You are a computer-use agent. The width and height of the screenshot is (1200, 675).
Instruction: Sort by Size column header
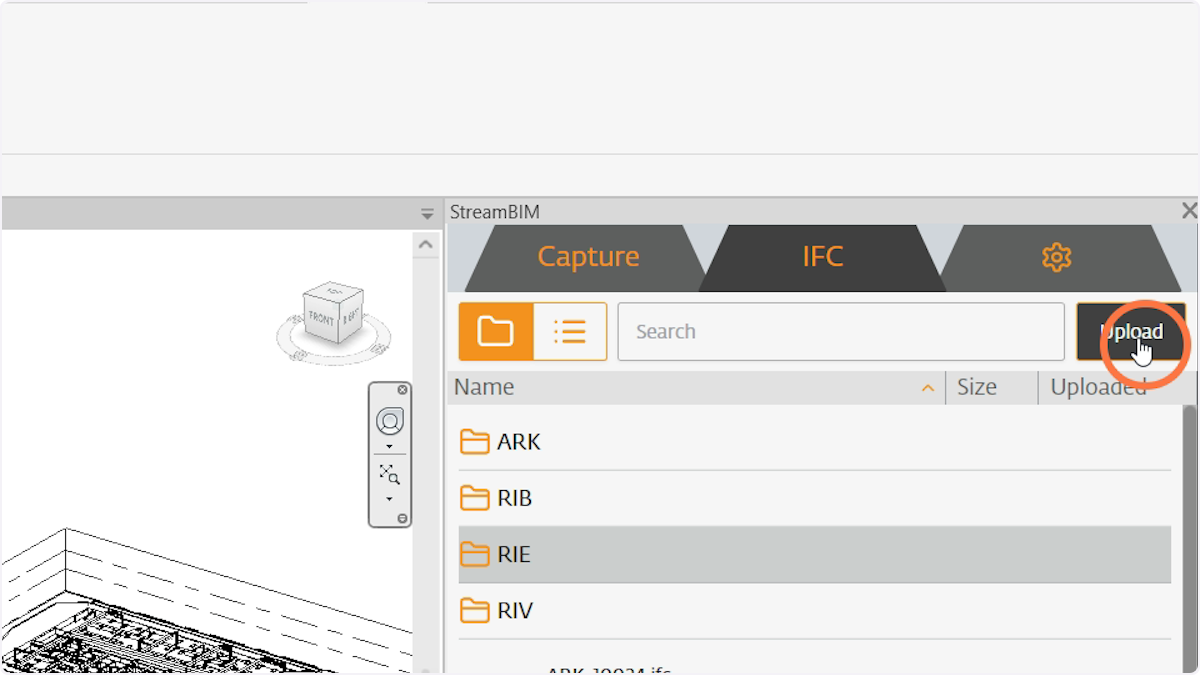pyautogui.click(x=977, y=387)
